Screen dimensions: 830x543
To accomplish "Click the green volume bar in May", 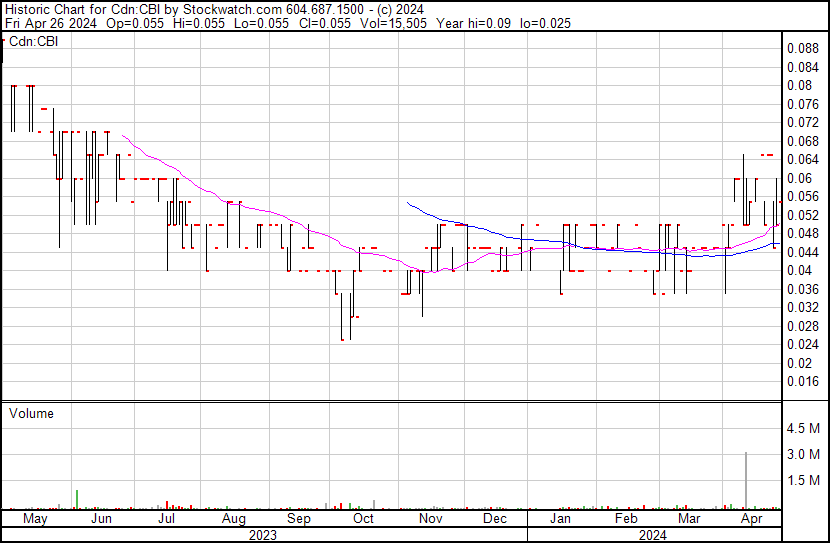I will click(77, 499).
